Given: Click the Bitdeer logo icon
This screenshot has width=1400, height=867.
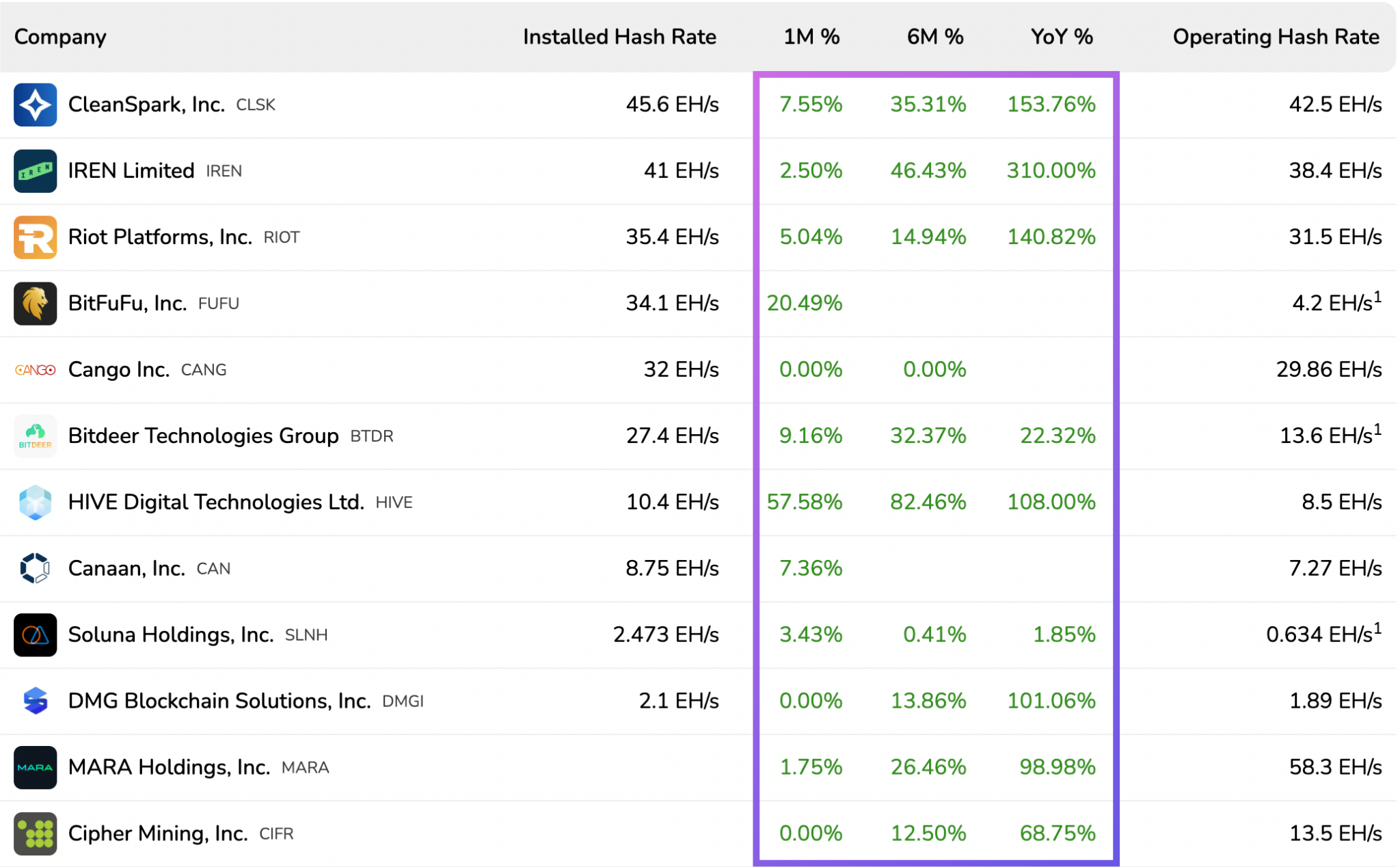Looking at the screenshot, I should coord(35,436).
